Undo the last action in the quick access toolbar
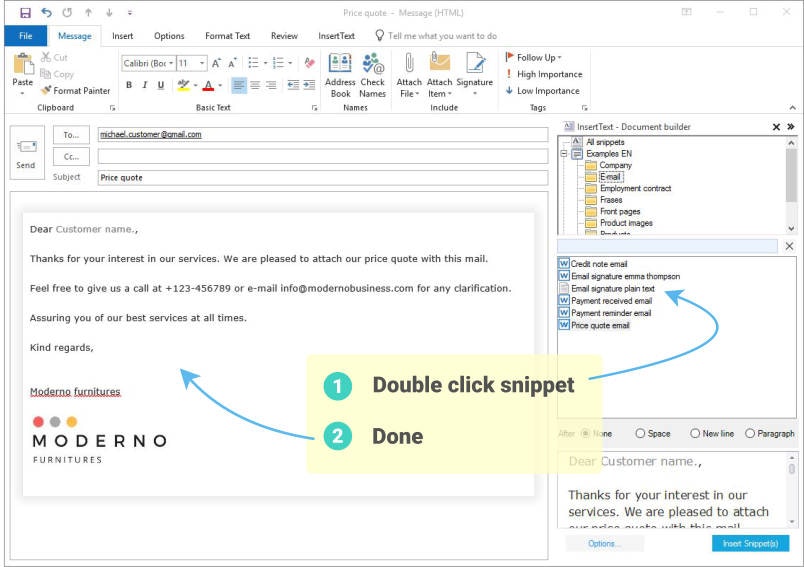This screenshot has width=804, height=567. pyautogui.click(x=46, y=12)
